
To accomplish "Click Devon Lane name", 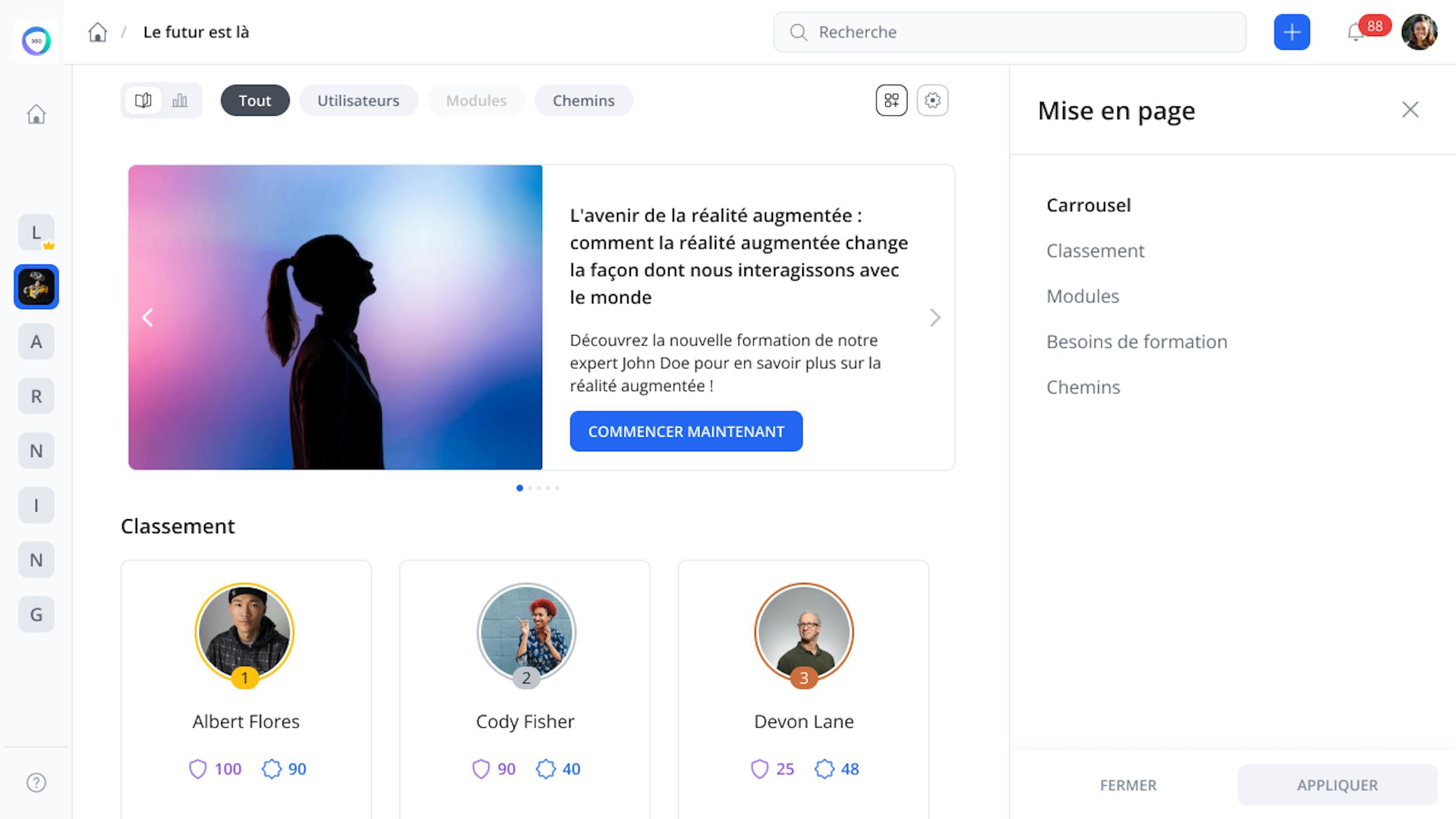I will (x=804, y=721).
